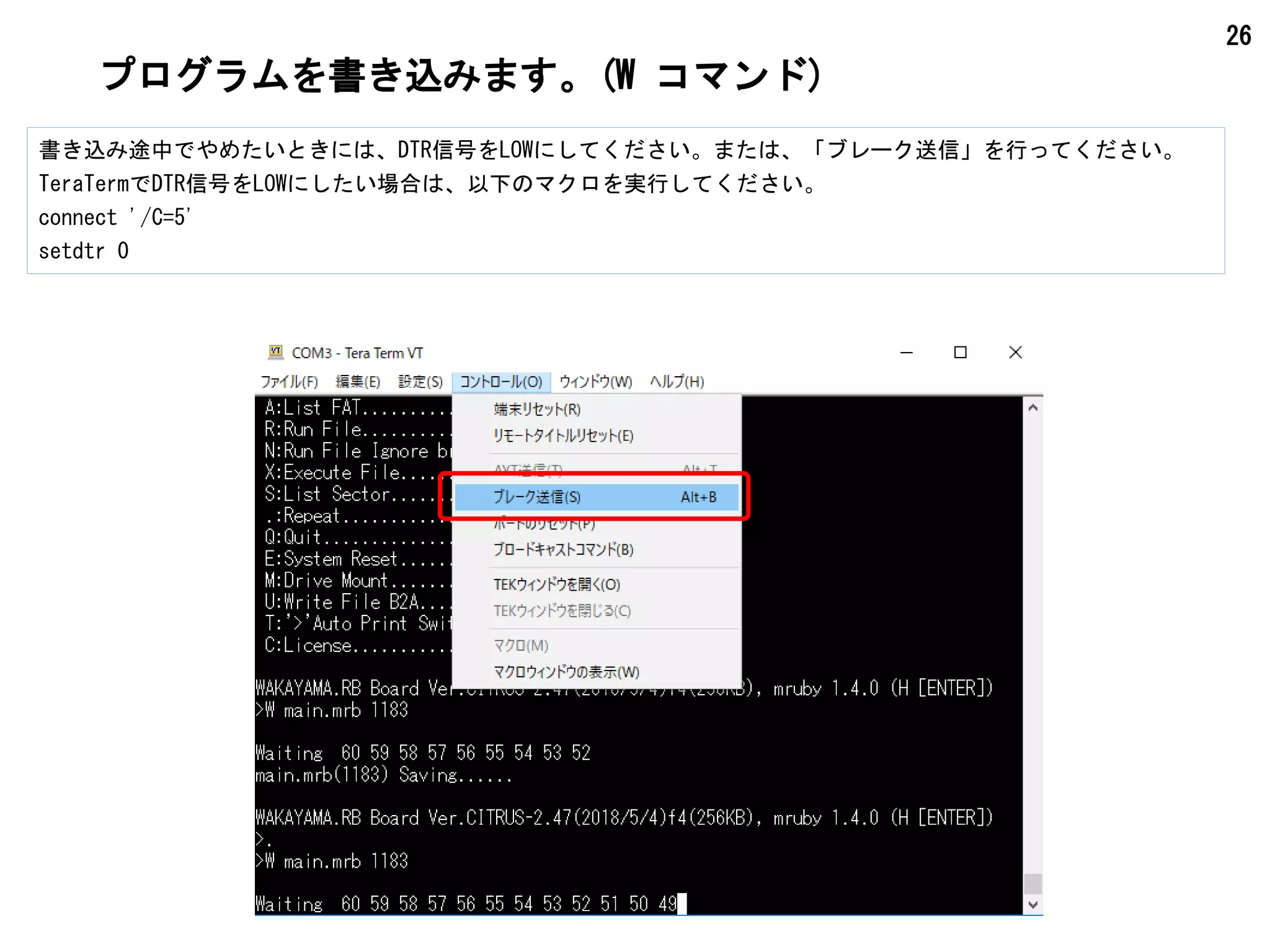Viewport: 1270px width, 952px height.
Task: Open the ウィンドウ(W) menu
Action: pos(596,382)
